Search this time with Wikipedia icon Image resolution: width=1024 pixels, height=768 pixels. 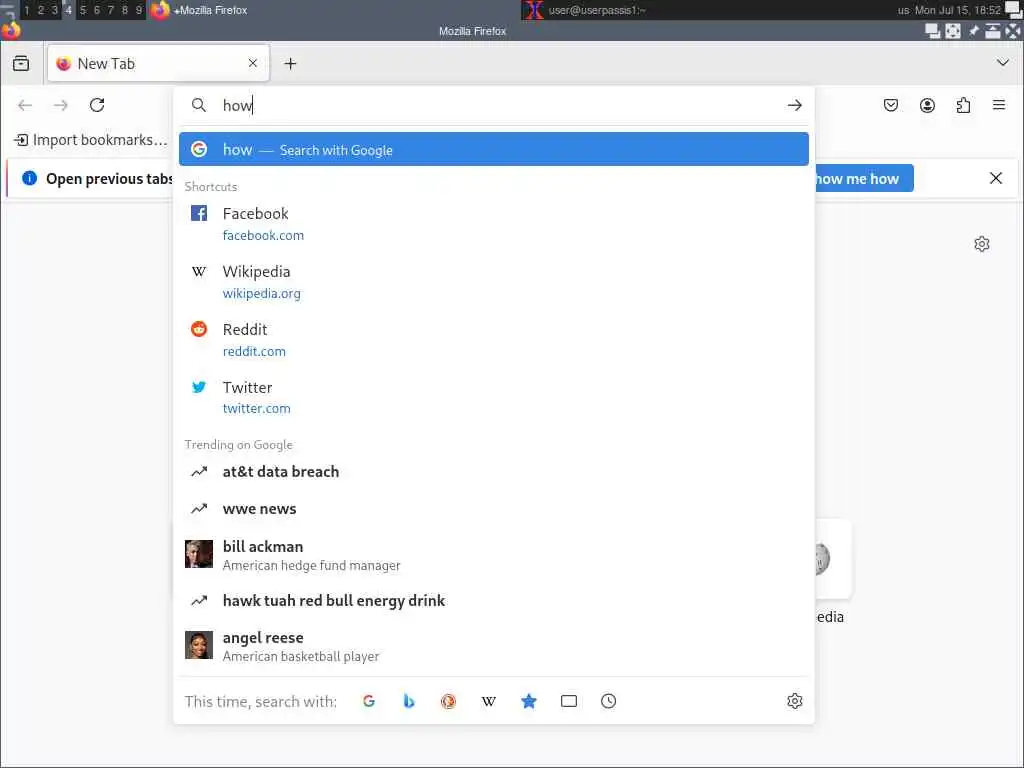488,701
